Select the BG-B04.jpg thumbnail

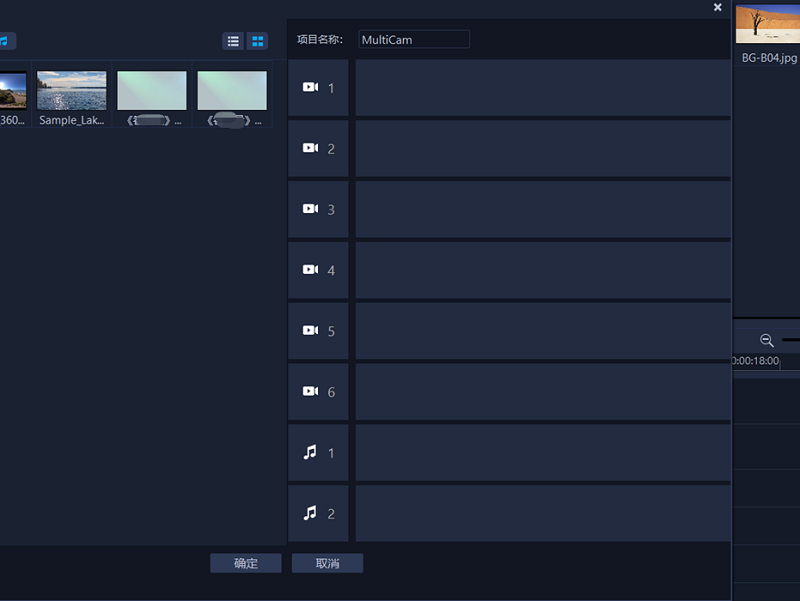coord(768,24)
